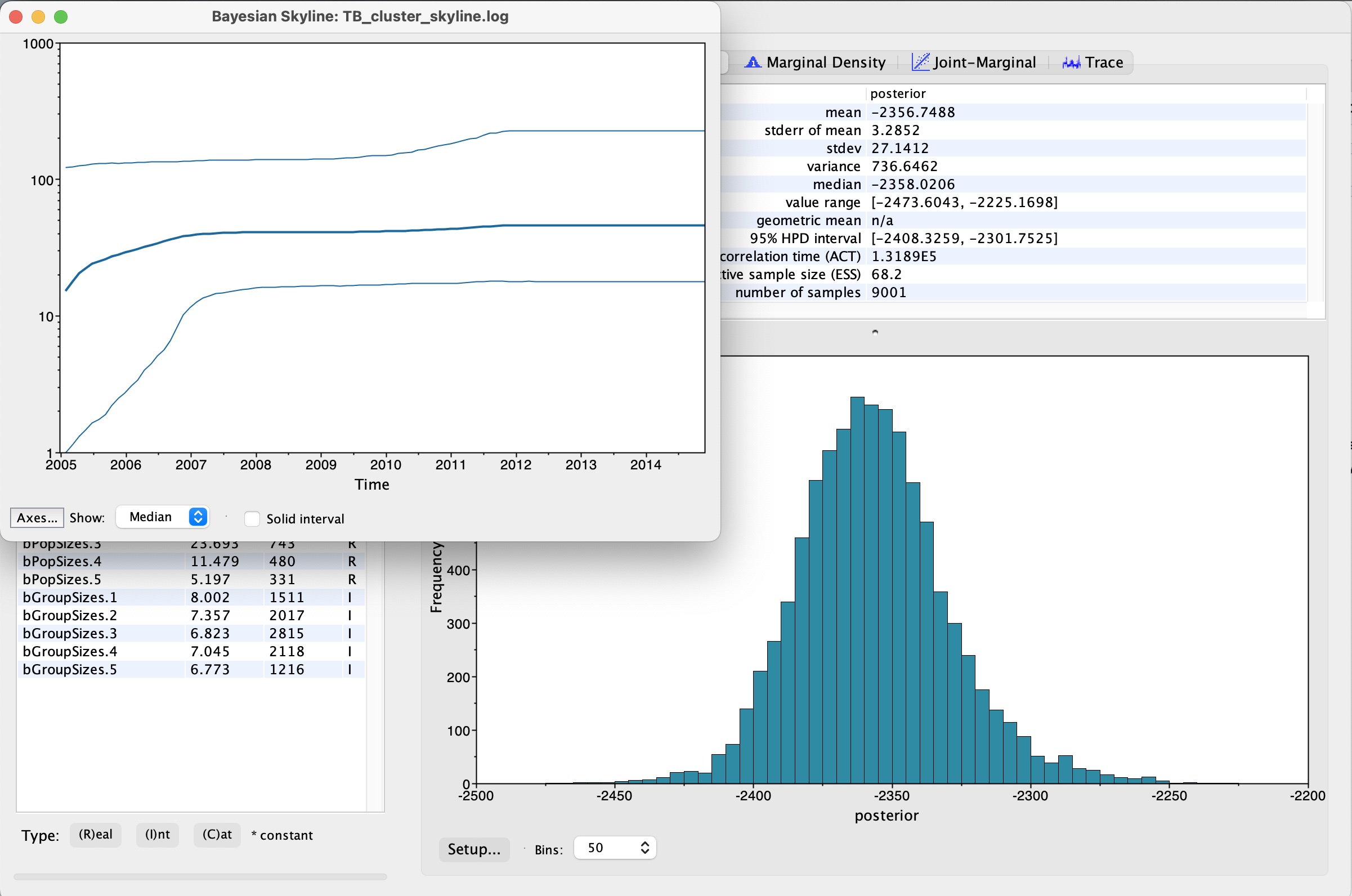Click the ACT value 1.3189E5
This screenshot has width=1352, height=896.
click(903, 256)
